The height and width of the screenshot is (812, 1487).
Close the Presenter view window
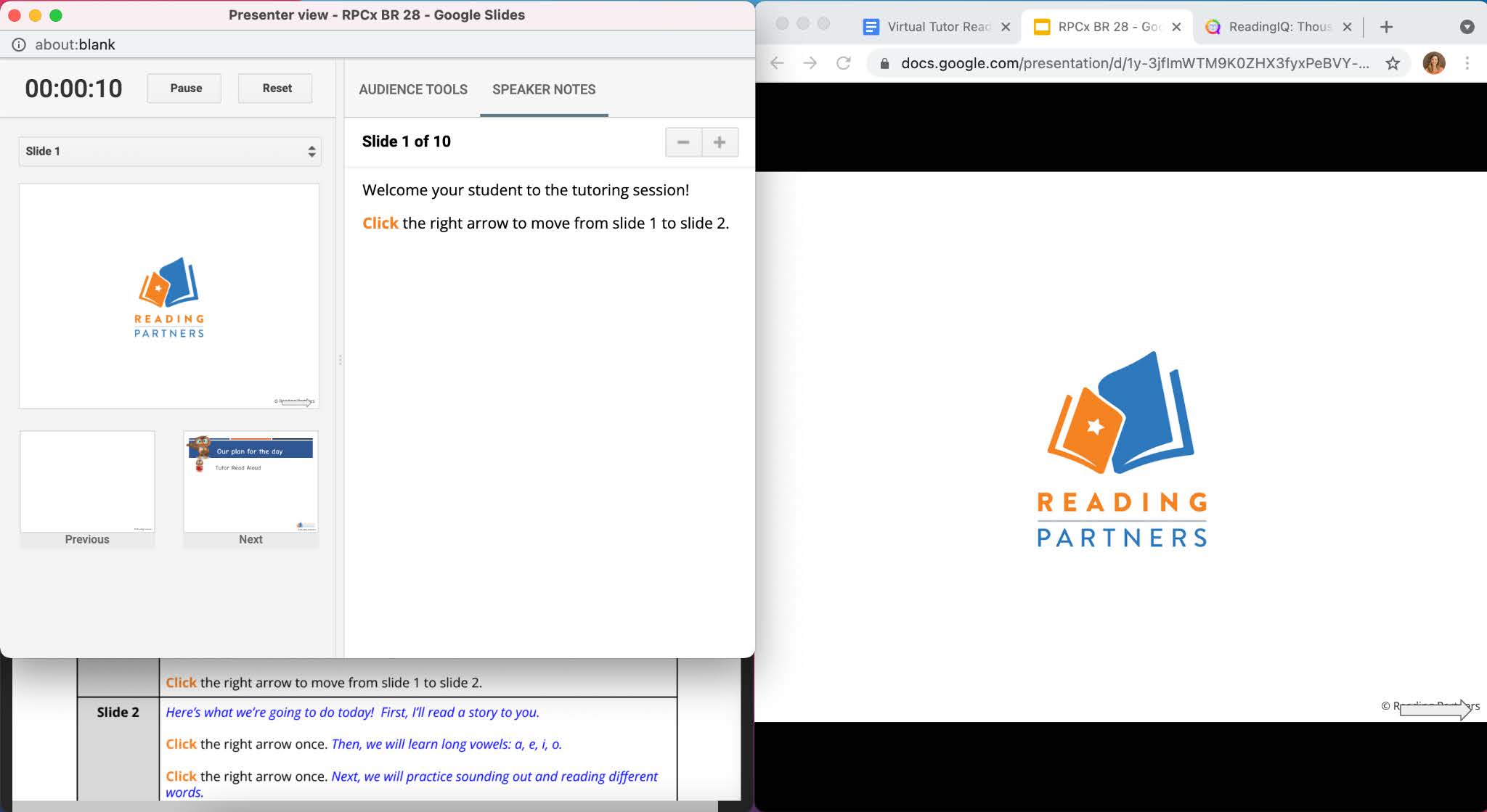14,15
